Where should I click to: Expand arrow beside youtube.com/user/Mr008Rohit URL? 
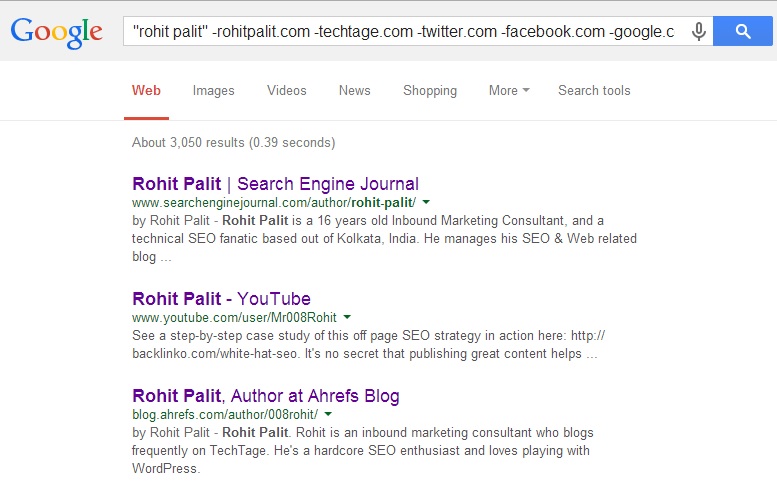tap(347, 317)
